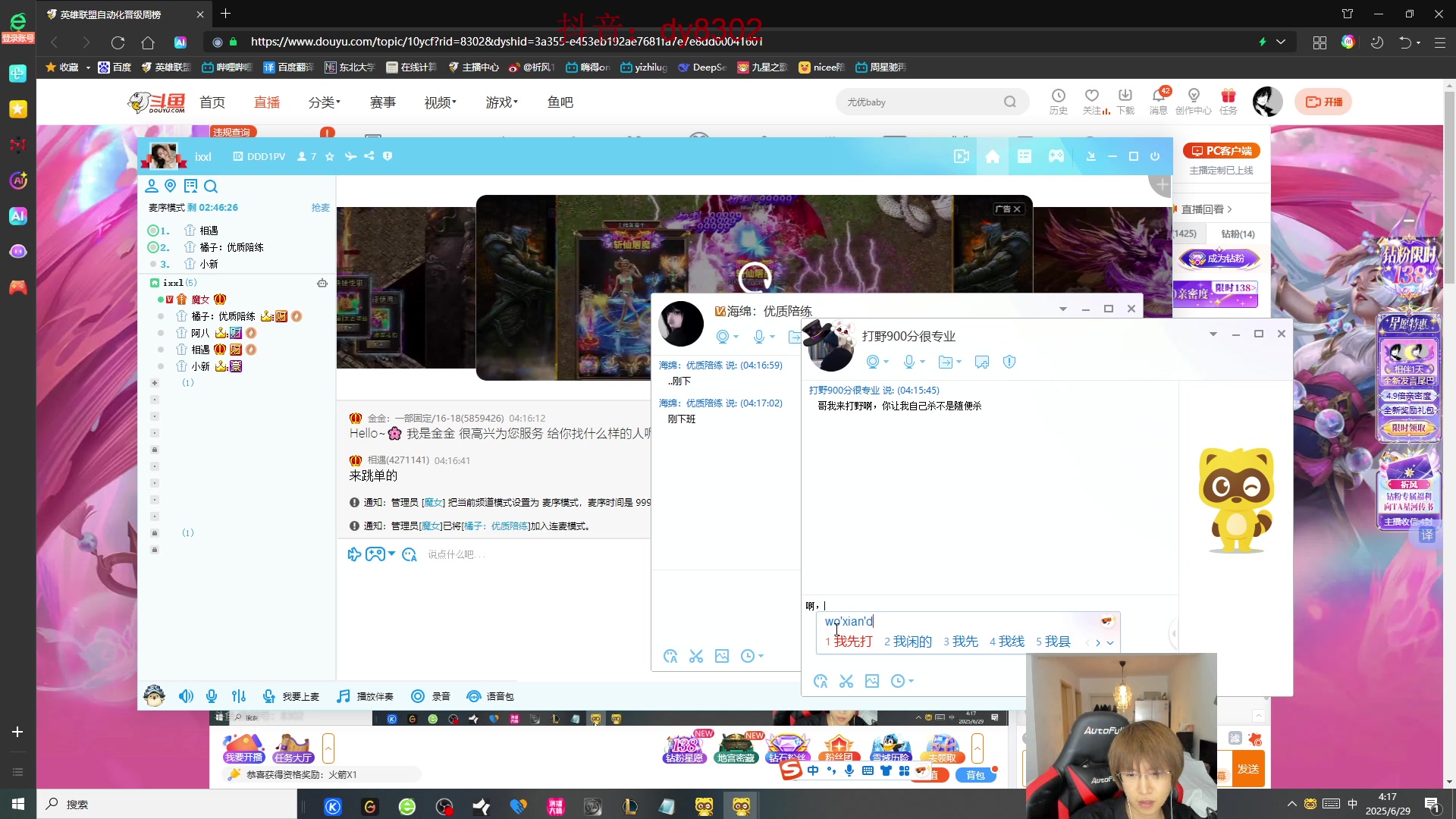1456x819 pixels.
Task: Click the emoji font icon in channel chat input bar
Action: click(409, 554)
